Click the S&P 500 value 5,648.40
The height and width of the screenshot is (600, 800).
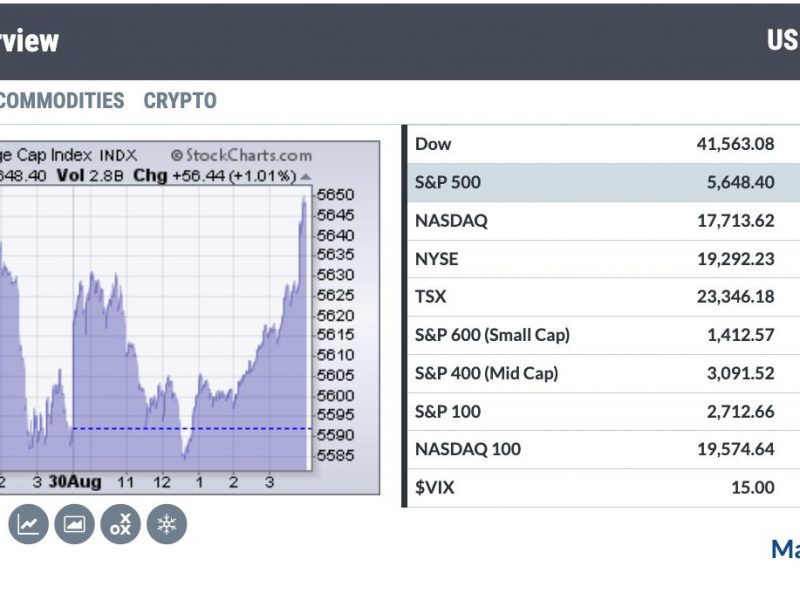[740, 183]
